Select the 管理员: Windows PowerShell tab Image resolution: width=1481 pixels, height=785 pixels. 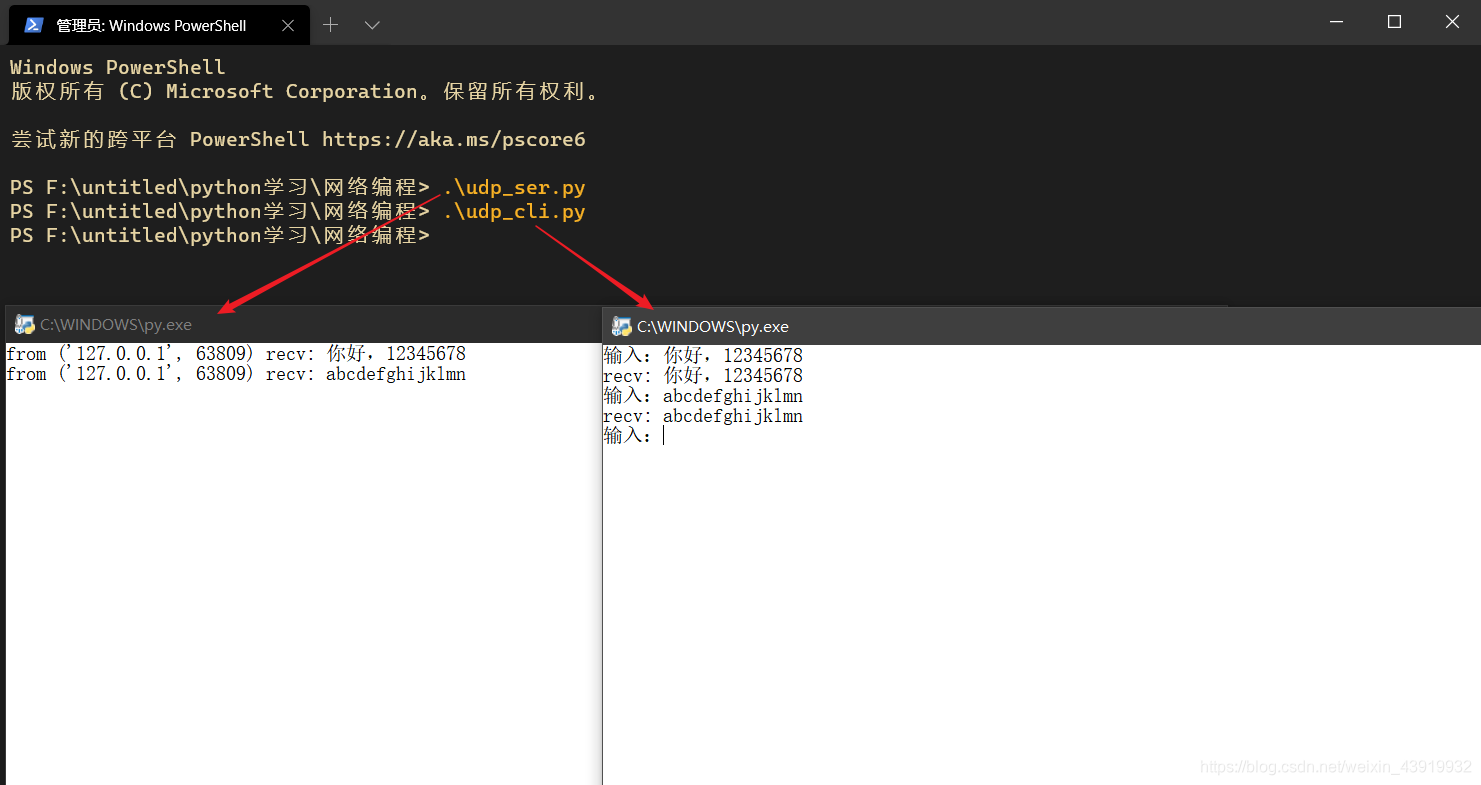(x=159, y=25)
